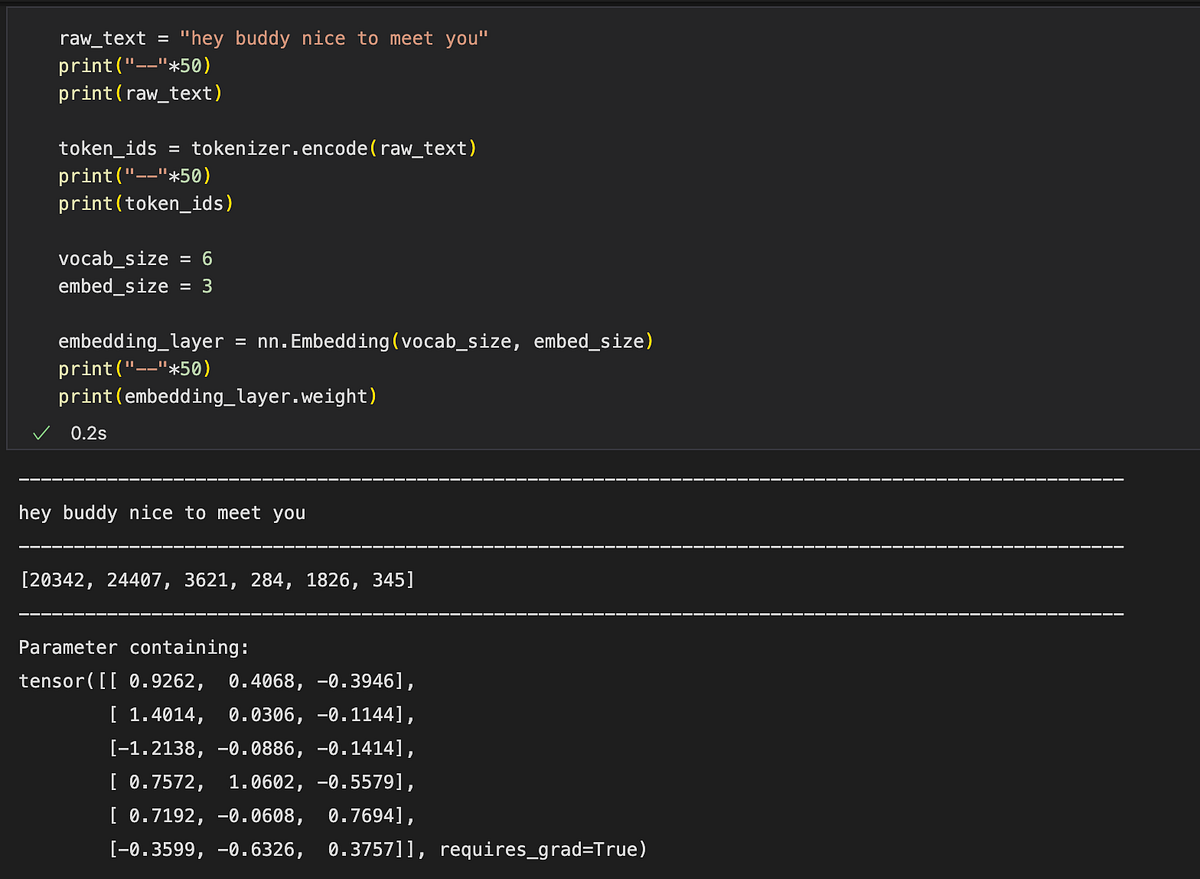
Task: Click the output text hey buddy nice to meet you
Action: [x=162, y=512]
